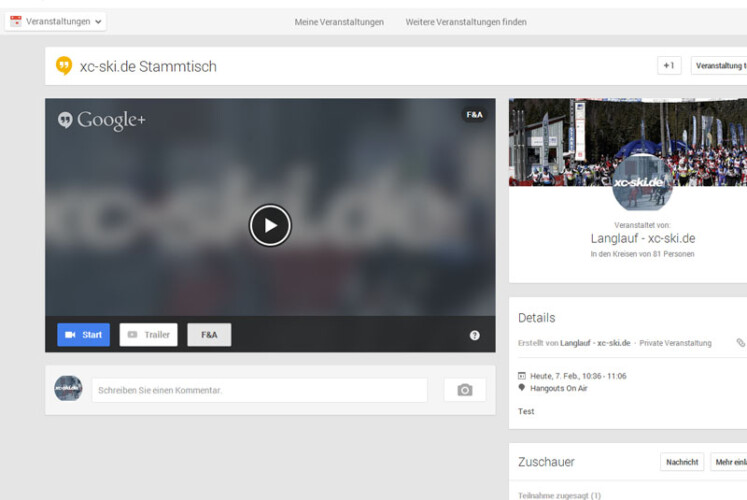Click the camera icon to add a photo

point(464,390)
